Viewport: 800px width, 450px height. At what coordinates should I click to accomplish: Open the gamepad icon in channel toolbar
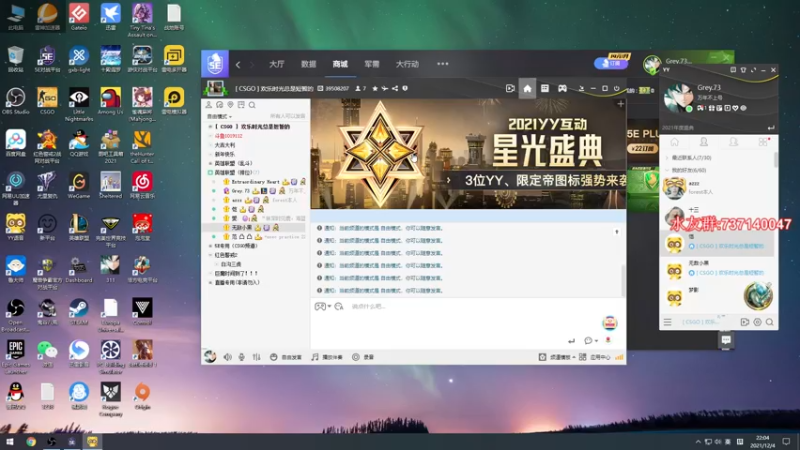562,88
